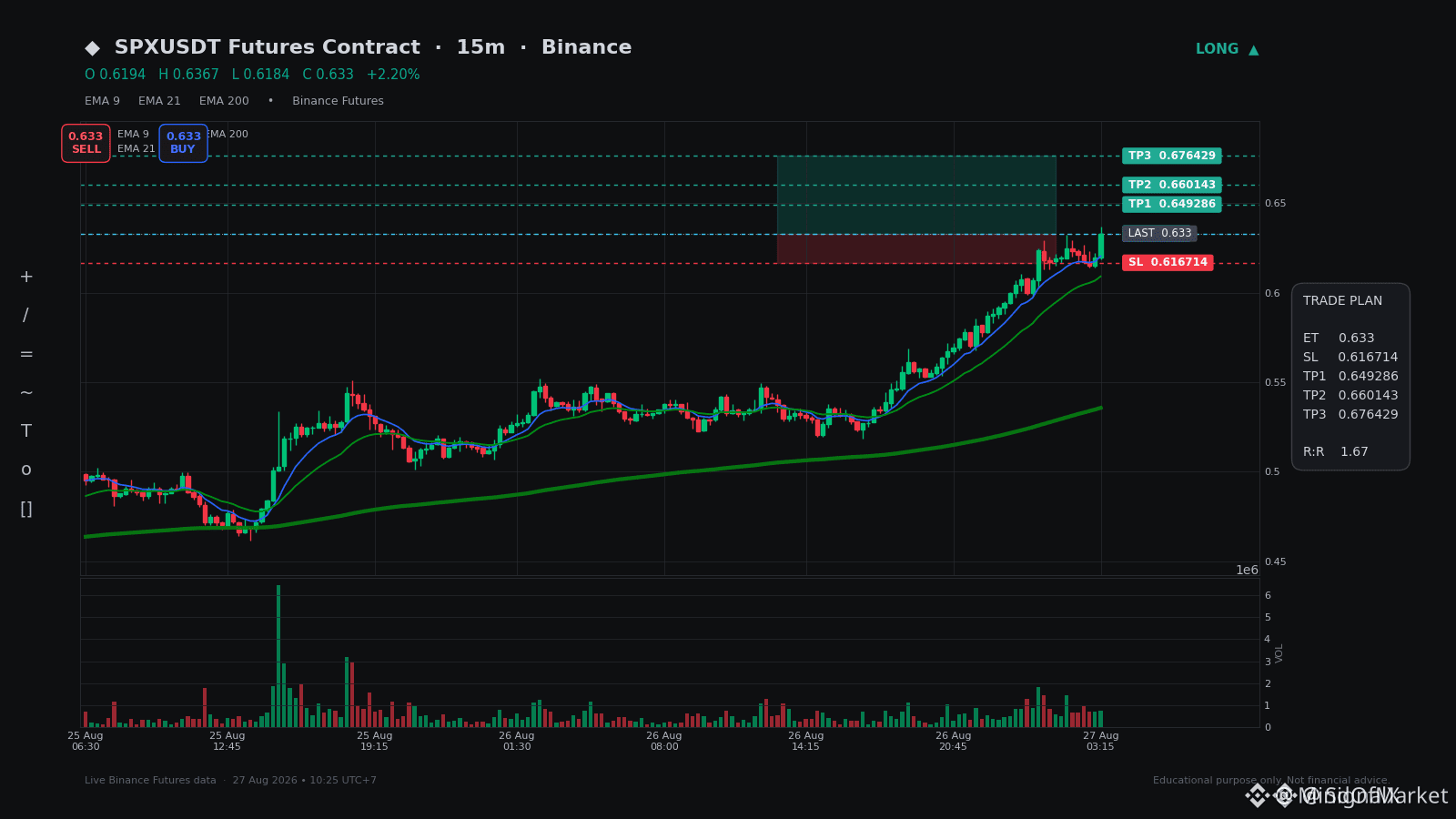Click the 0.45 price axis label

[x=1275, y=562]
